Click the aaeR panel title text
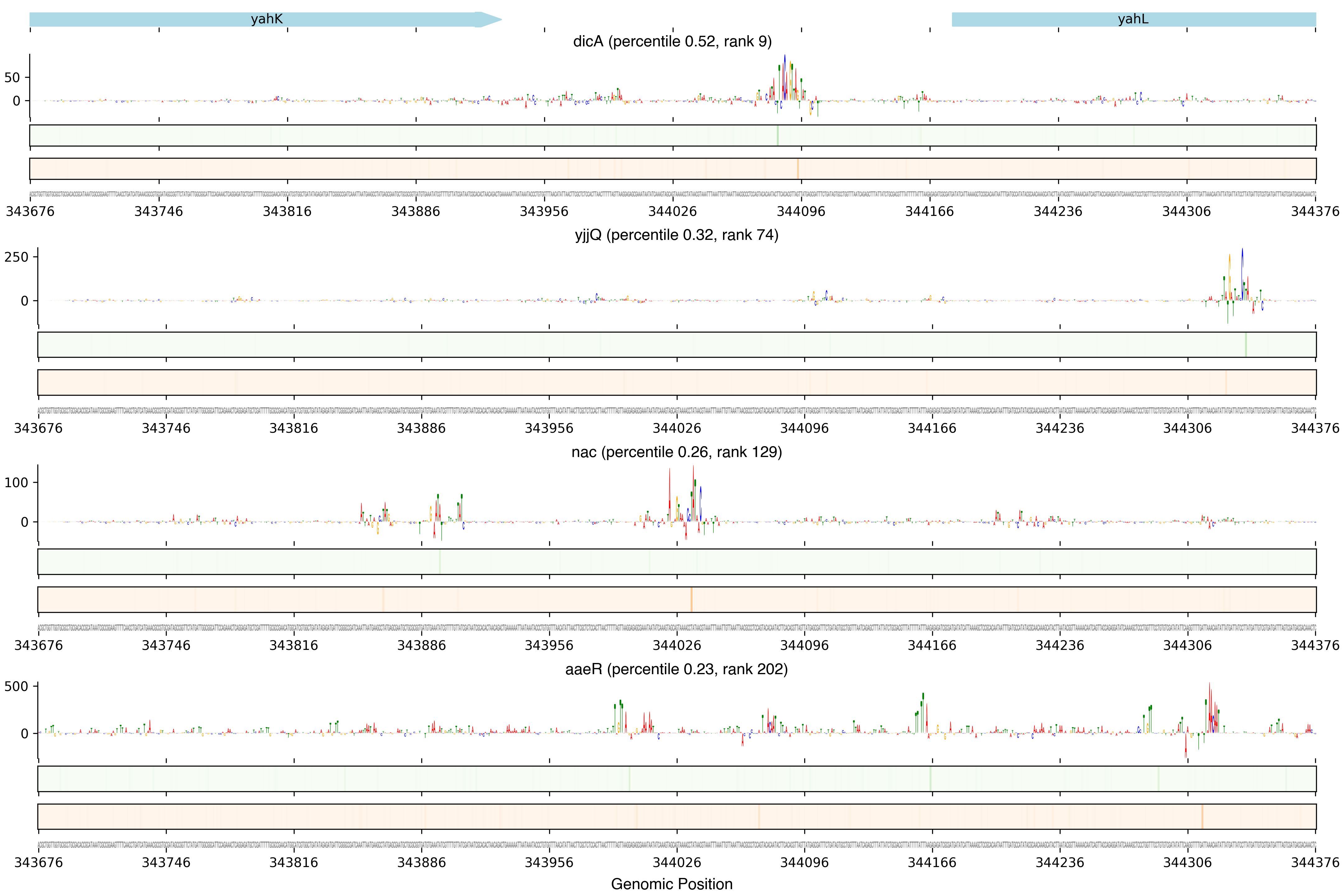Screen dimensions: 1344x896 (x=677, y=669)
